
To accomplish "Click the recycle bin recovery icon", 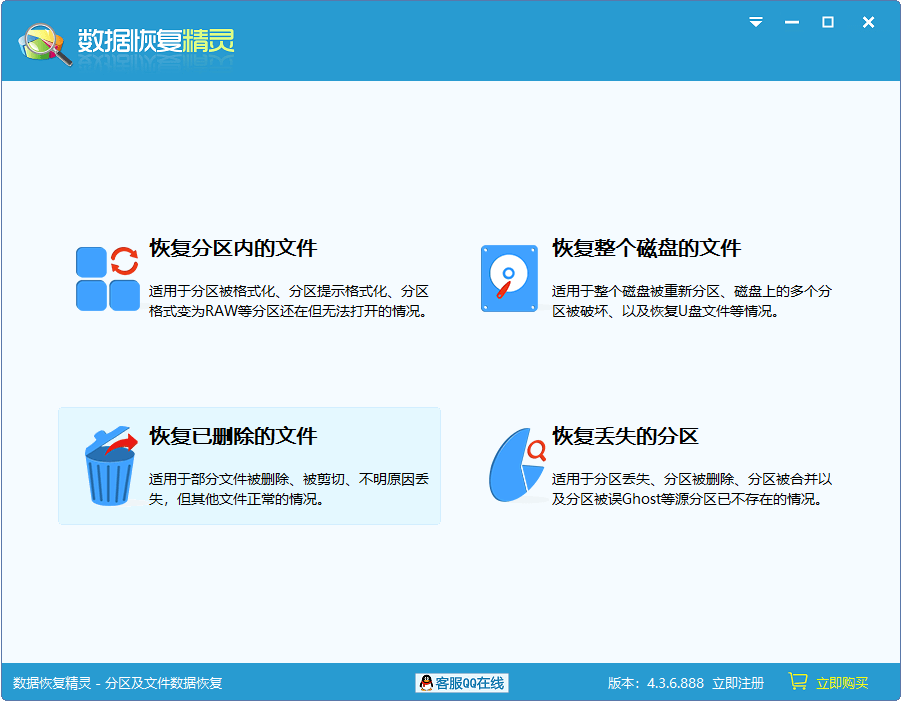I will click(111, 466).
